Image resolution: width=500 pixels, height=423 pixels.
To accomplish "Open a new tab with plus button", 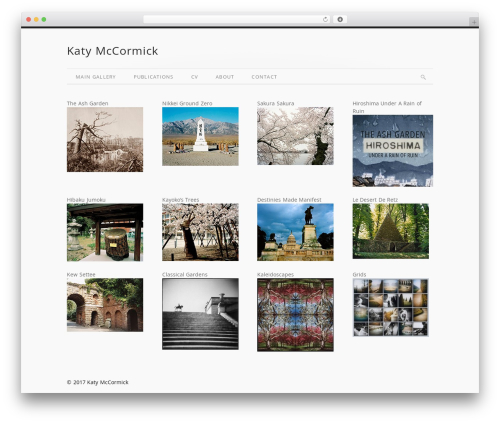I will (474, 22).
